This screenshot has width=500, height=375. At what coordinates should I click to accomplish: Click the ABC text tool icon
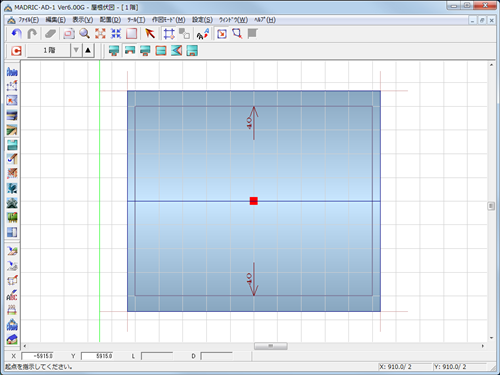(x=12, y=295)
